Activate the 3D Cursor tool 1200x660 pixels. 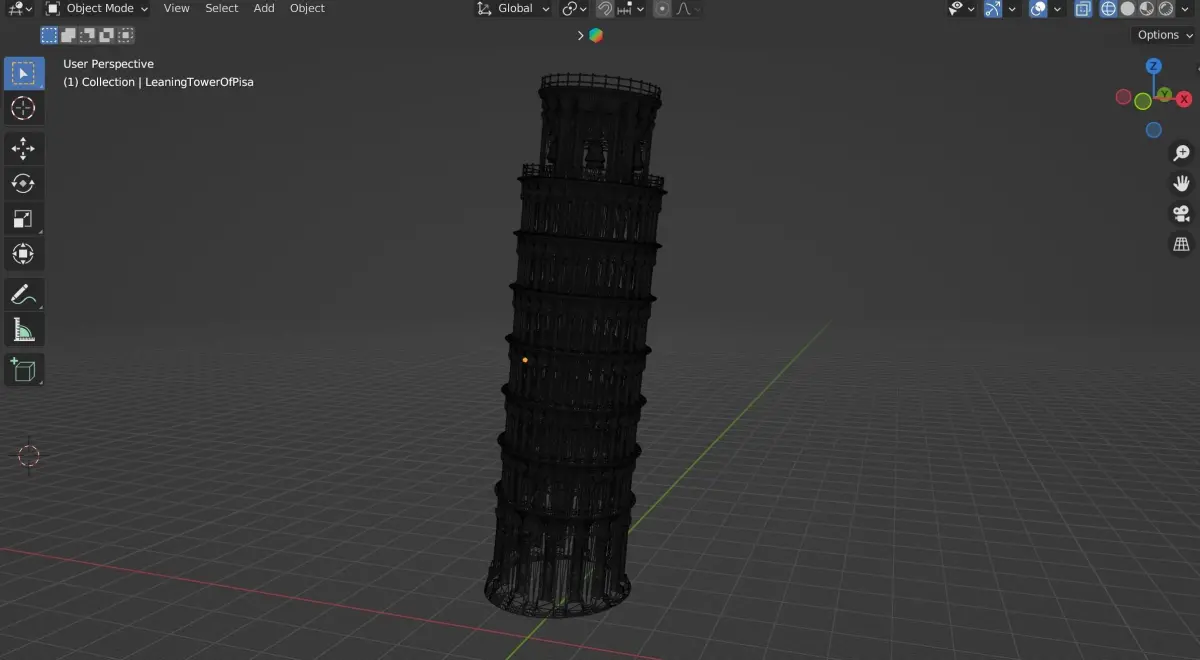[24, 108]
